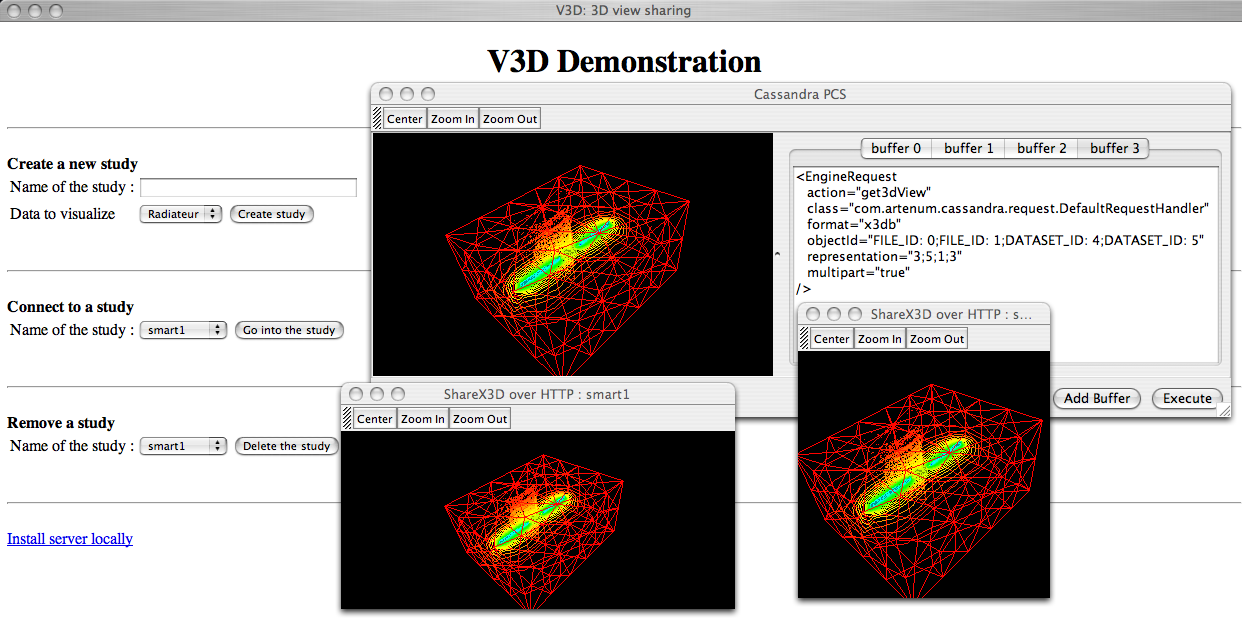Screen dimensions: 1242x618
Task: Open the Remove a study name dropdown
Action: [x=183, y=446]
